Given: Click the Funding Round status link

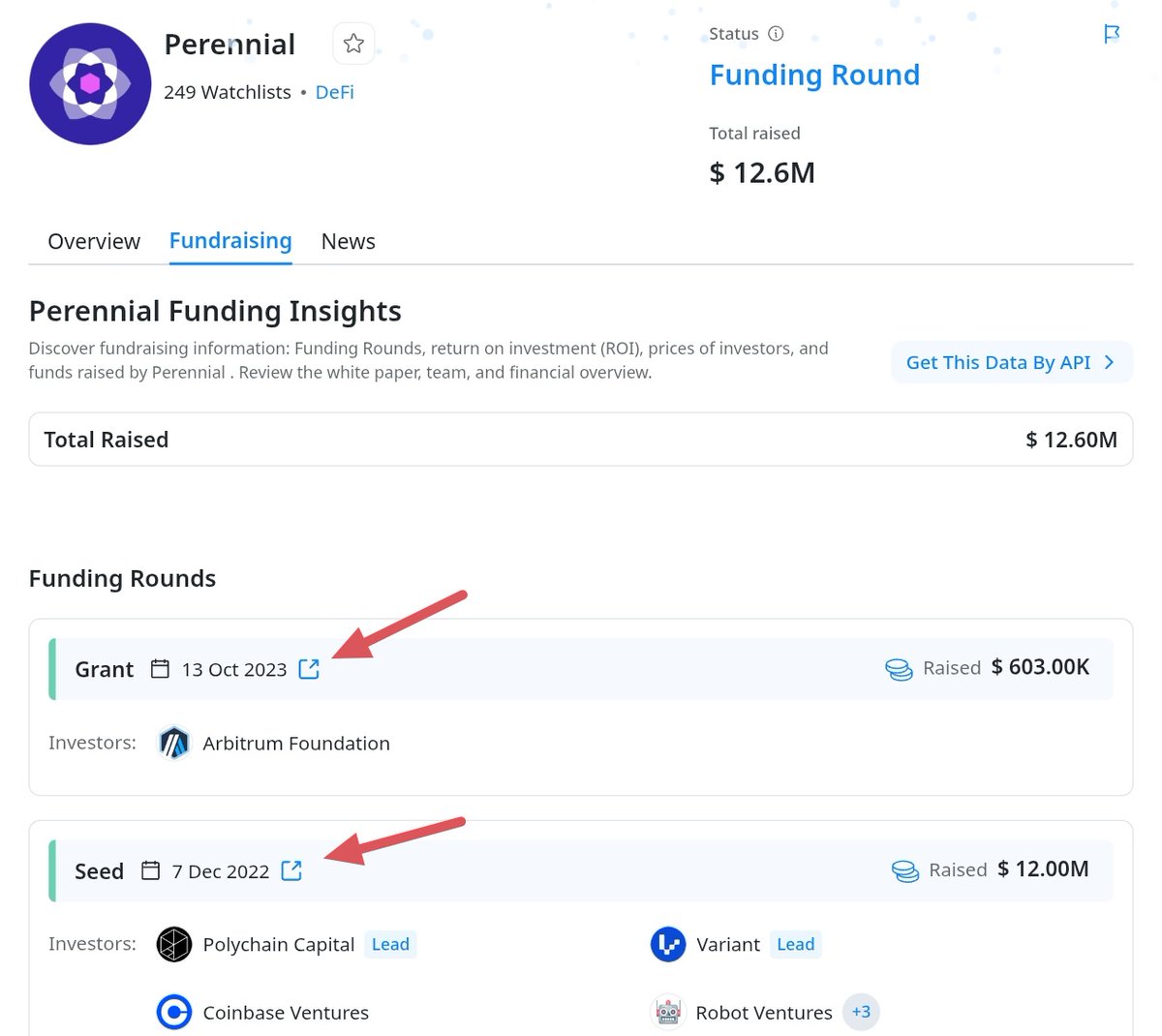Looking at the screenshot, I should click(814, 75).
